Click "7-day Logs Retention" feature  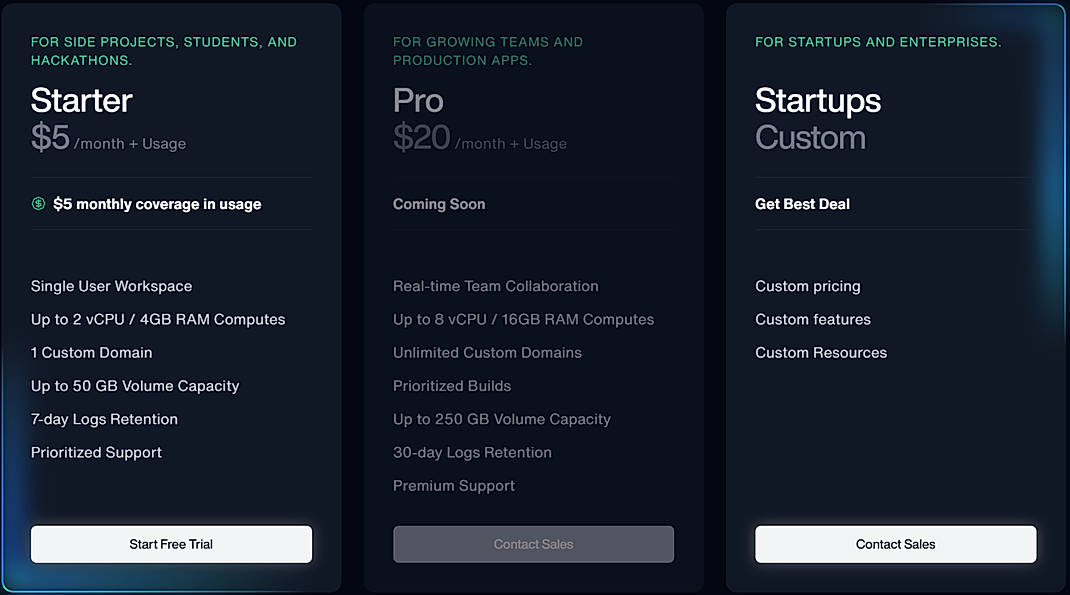tap(104, 419)
